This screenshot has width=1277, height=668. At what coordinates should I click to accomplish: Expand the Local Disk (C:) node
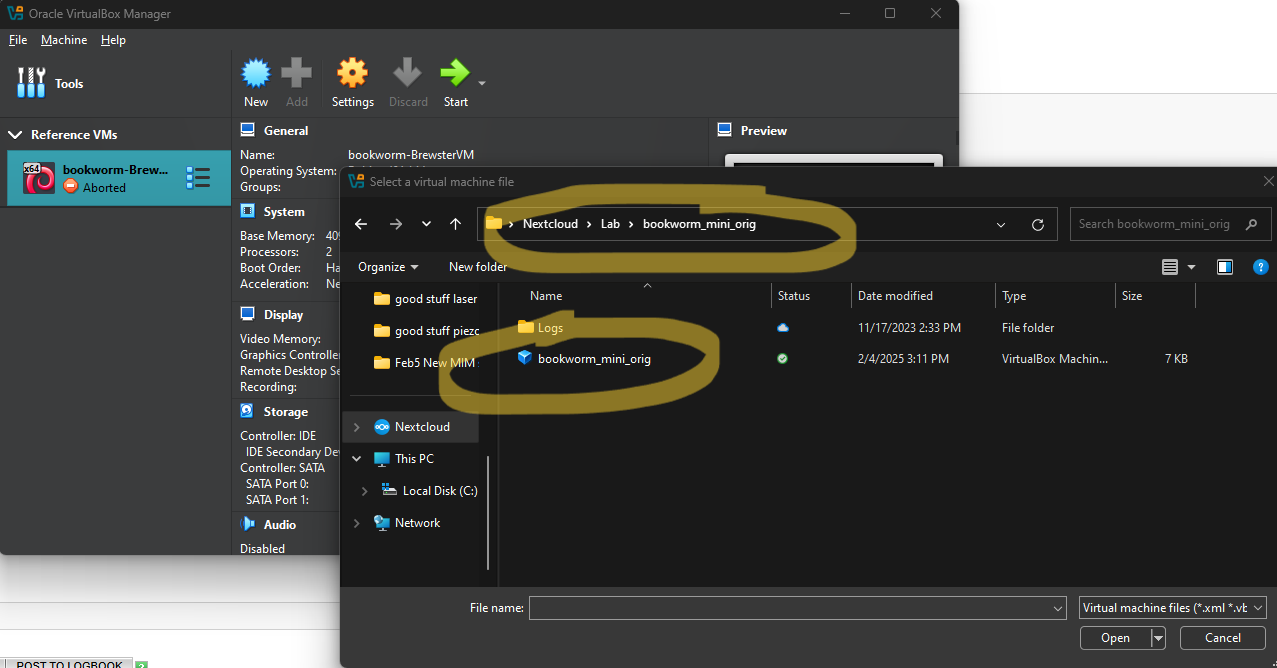(x=364, y=491)
